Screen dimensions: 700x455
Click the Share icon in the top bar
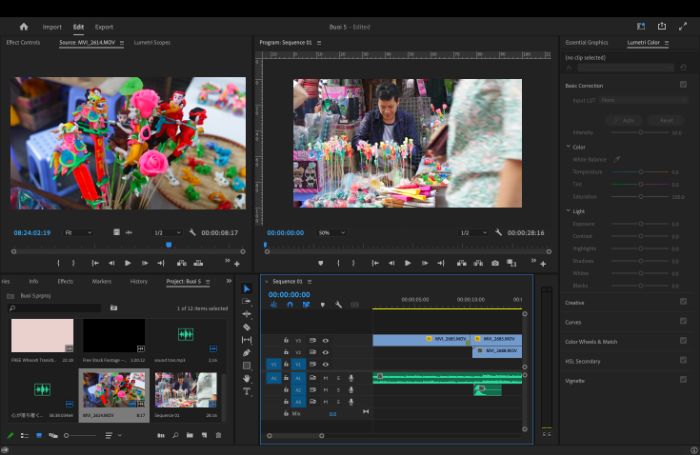[x=662, y=26]
